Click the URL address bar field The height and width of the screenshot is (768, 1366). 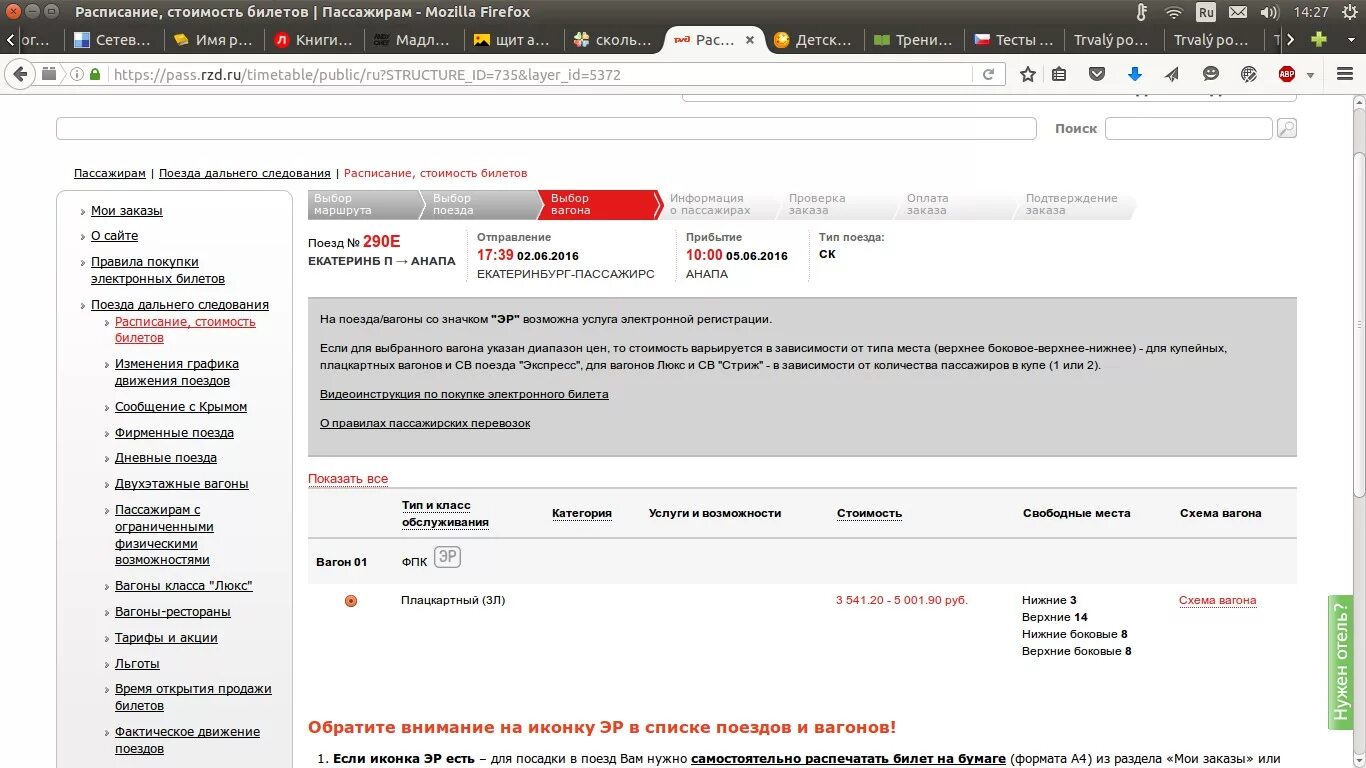(540, 74)
